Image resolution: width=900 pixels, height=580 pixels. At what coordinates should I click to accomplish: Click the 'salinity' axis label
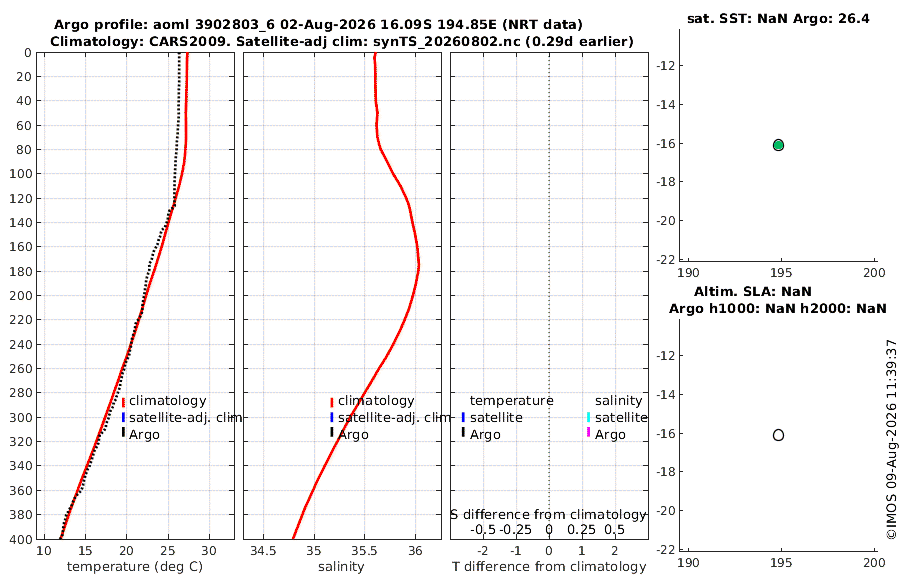point(341,567)
